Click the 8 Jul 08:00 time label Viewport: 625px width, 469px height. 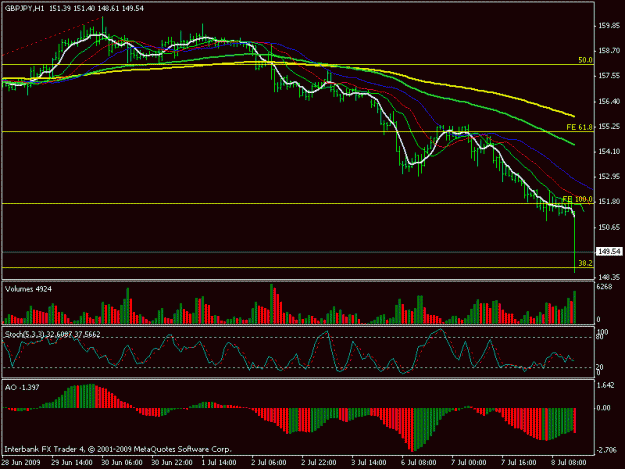[569, 462]
